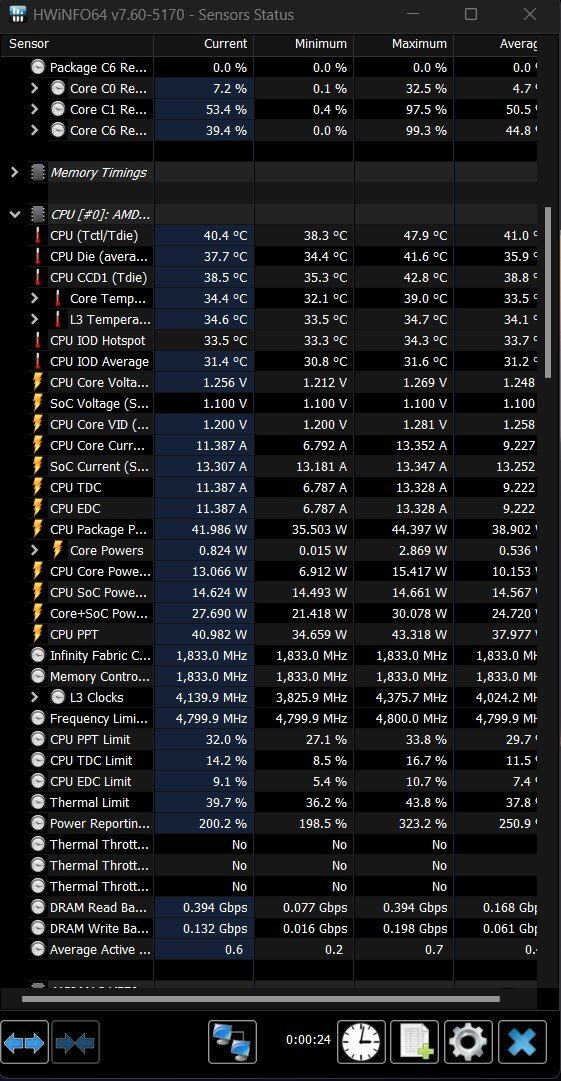Image resolution: width=561 pixels, height=1081 pixels.
Task: Click the Sensor column header
Action: pos(76,43)
